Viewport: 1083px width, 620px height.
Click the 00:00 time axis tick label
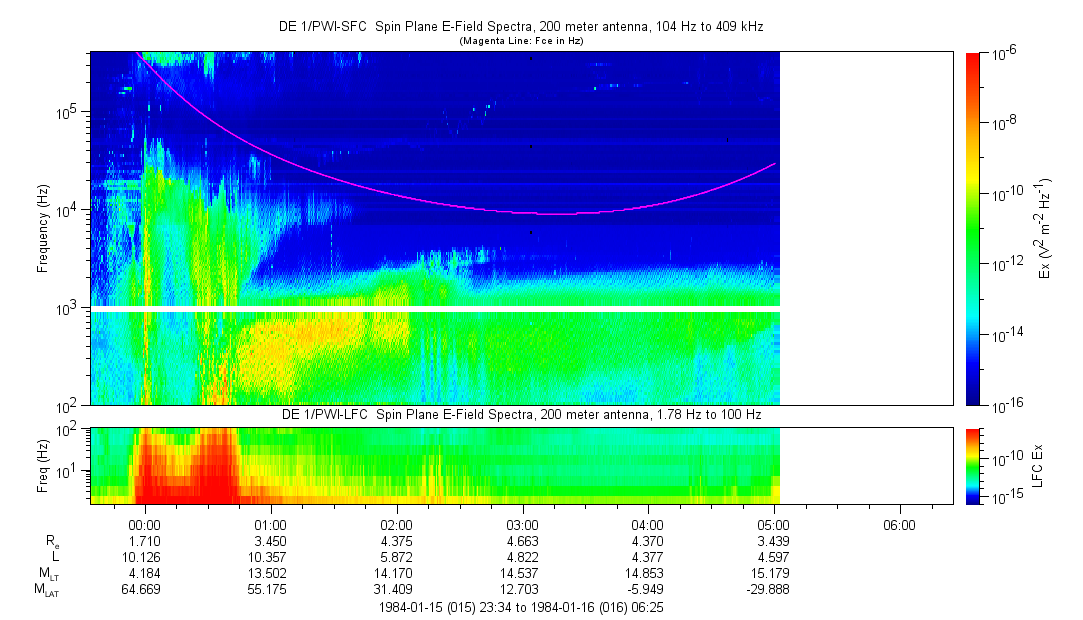(x=145, y=523)
